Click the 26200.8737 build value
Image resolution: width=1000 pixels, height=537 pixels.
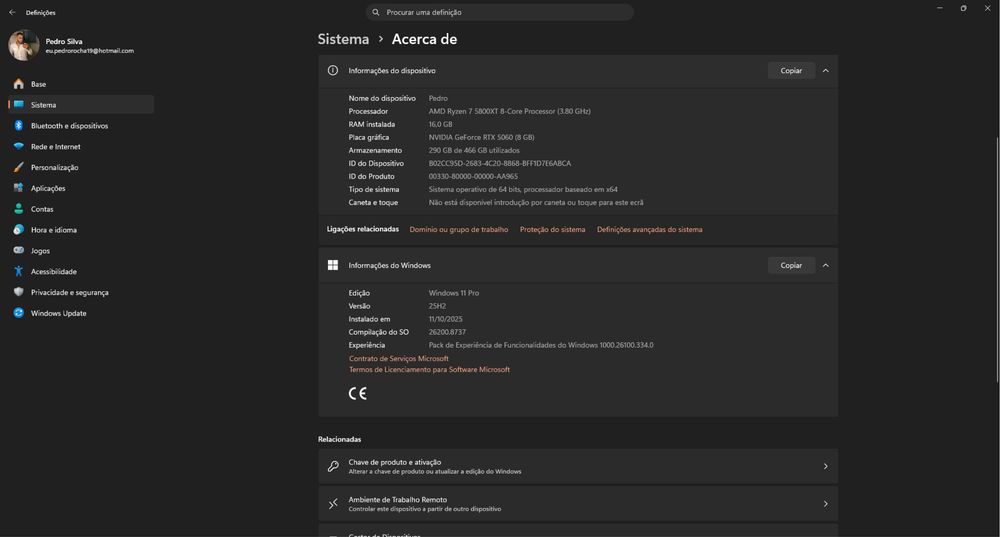pos(447,332)
